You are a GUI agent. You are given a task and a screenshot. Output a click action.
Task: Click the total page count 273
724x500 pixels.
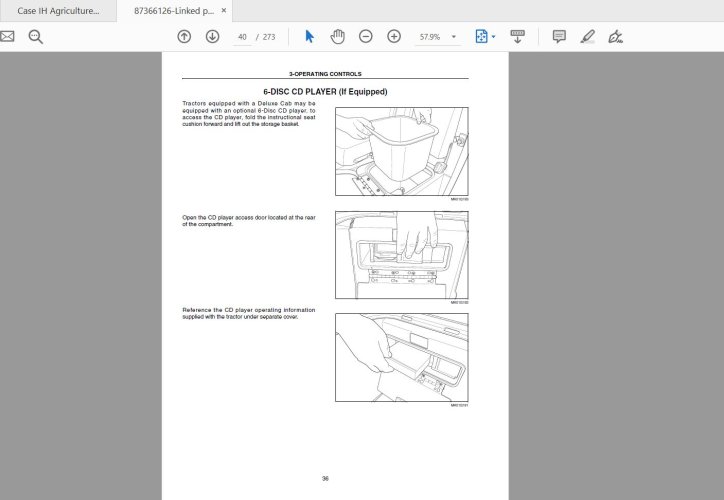click(269, 37)
